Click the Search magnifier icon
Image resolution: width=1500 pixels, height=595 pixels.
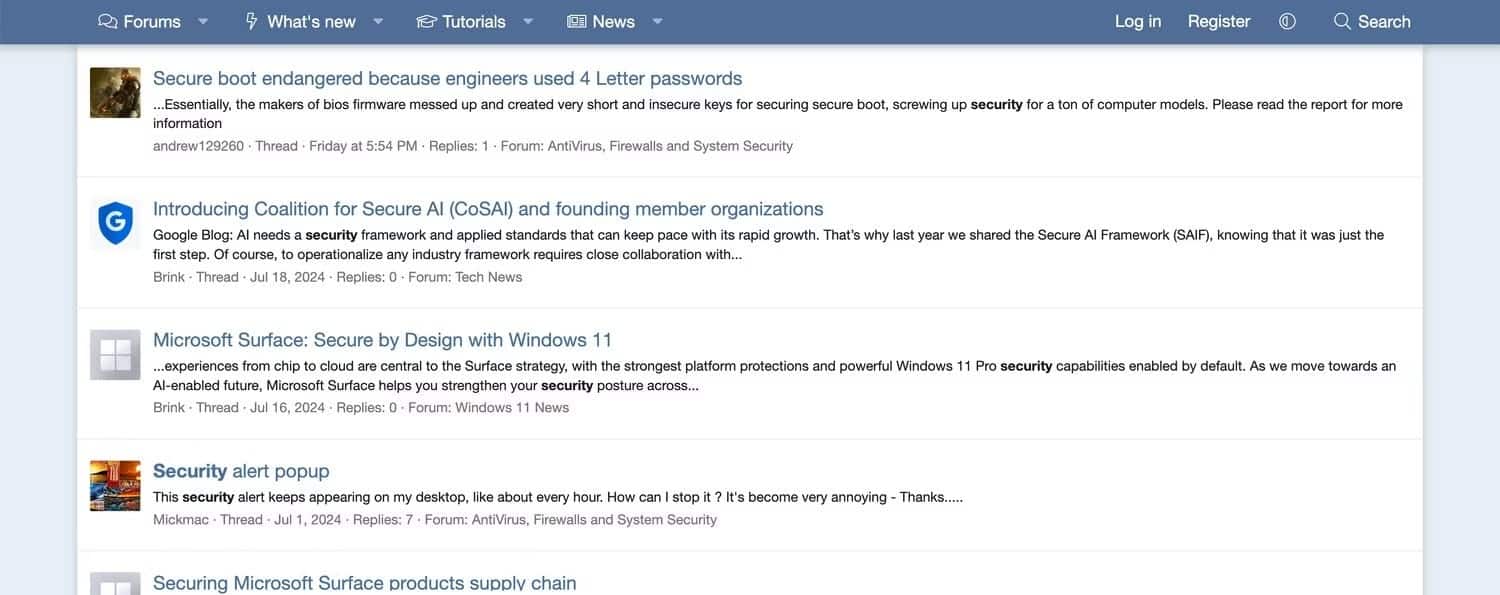click(1342, 21)
